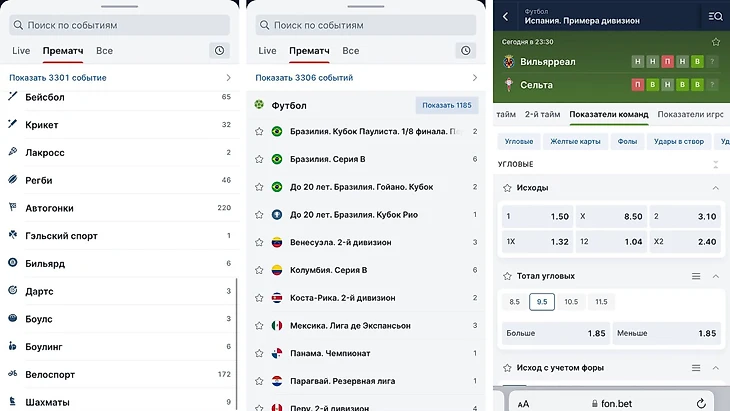The width and height of the screenshot is (730, 411).
Task: Click the Шахматы chess icon
Action: click(12, 402)
